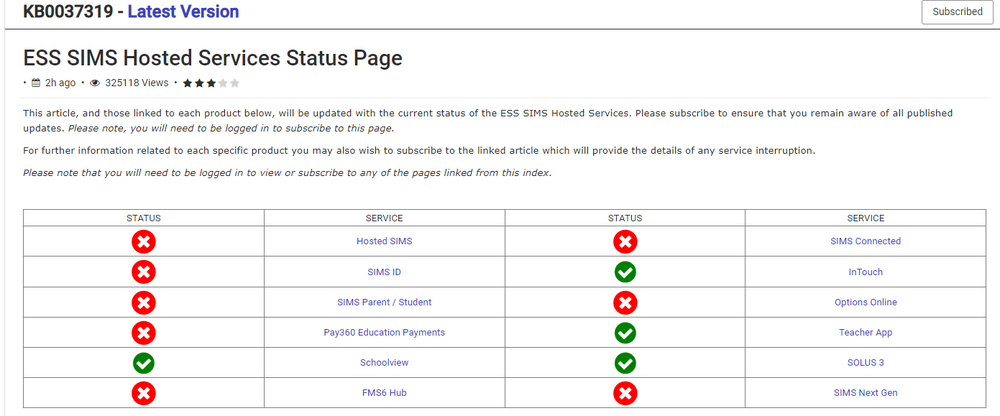The image size is (1000, 416).
Task: Click the green check status icon for SOLUS 3
Action: 625,362
